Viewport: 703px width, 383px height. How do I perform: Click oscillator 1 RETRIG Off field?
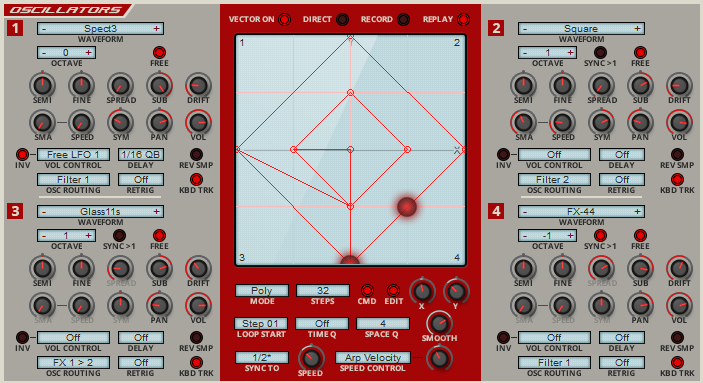[141, 180]
